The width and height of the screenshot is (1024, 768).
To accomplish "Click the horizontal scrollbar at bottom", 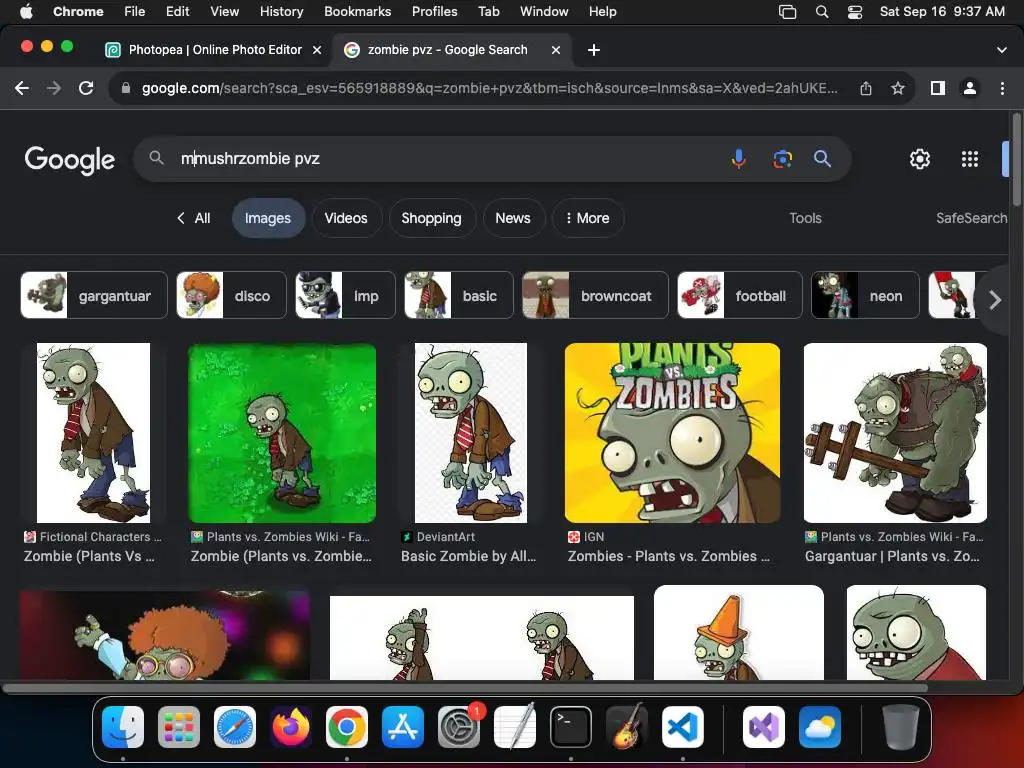I will [465, 688].
